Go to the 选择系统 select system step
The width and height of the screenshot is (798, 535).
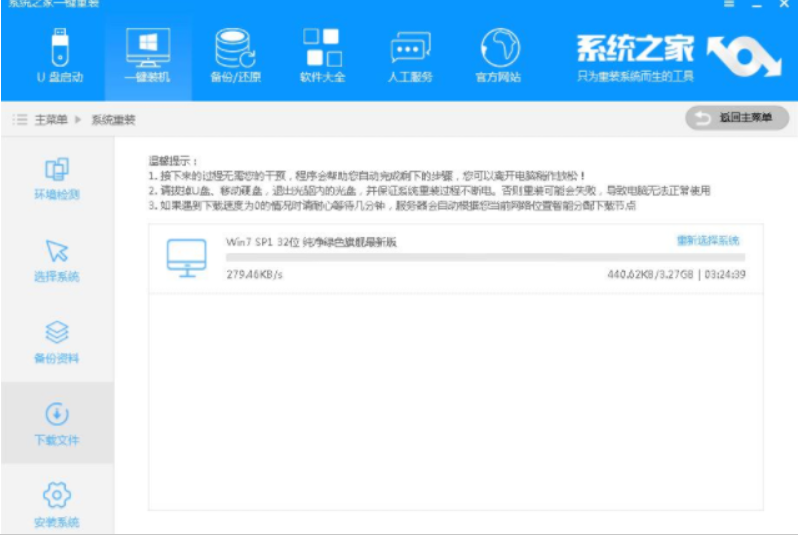click(x=57, y=261)
